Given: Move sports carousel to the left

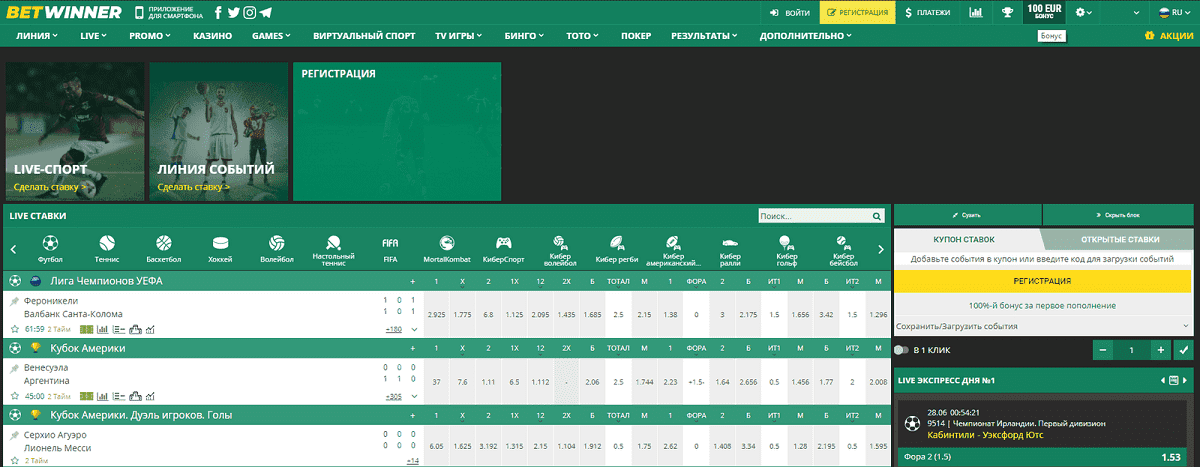Looking at the screenshot, I should [13, 249].
